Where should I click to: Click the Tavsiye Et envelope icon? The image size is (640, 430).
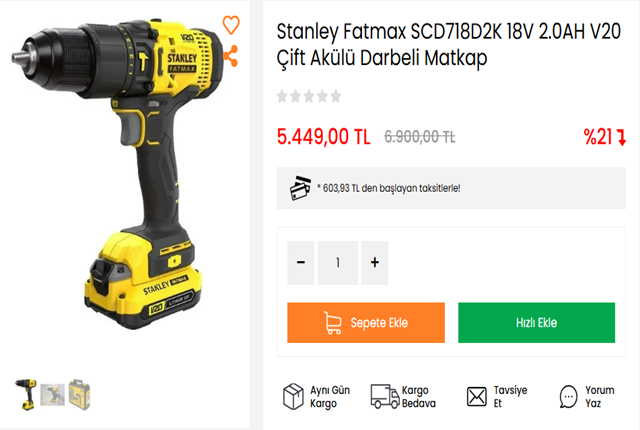477,397
